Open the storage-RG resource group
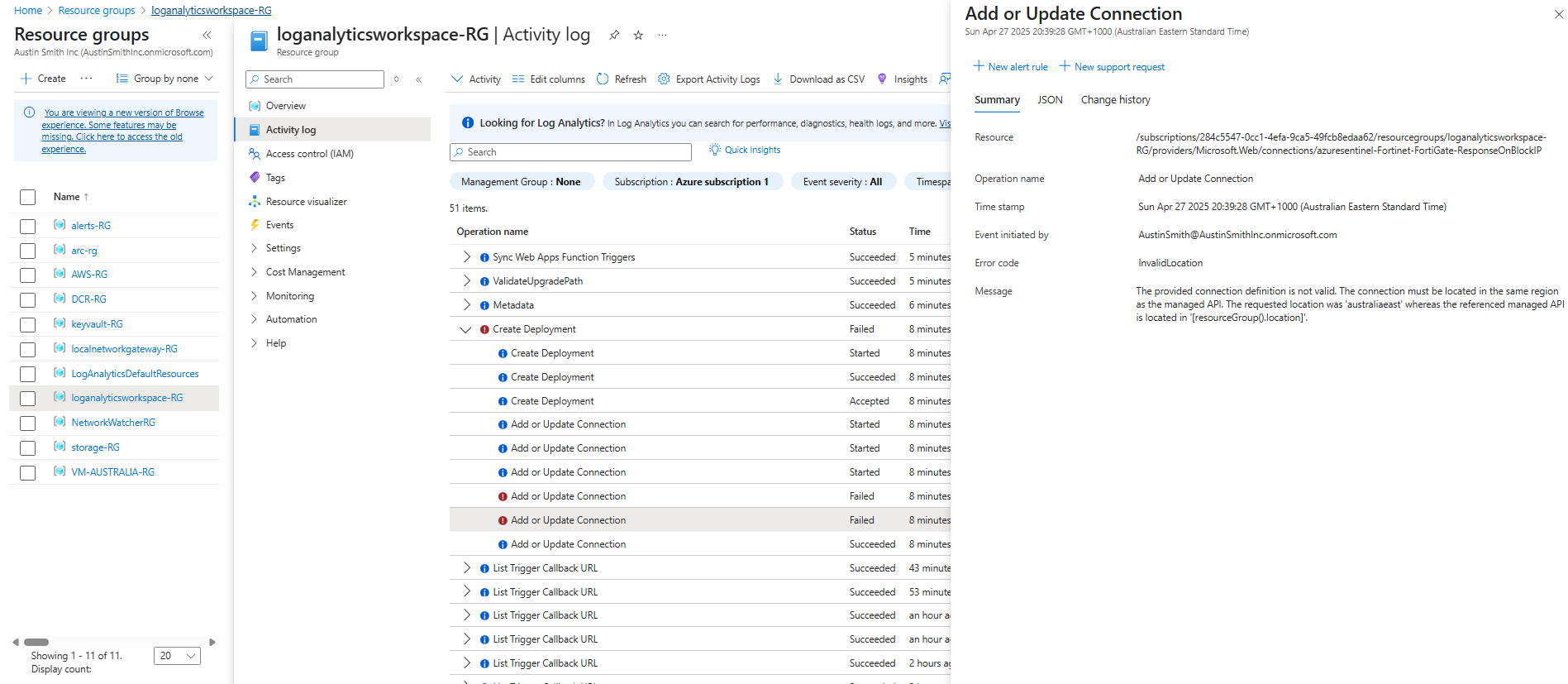 [95, 447]
